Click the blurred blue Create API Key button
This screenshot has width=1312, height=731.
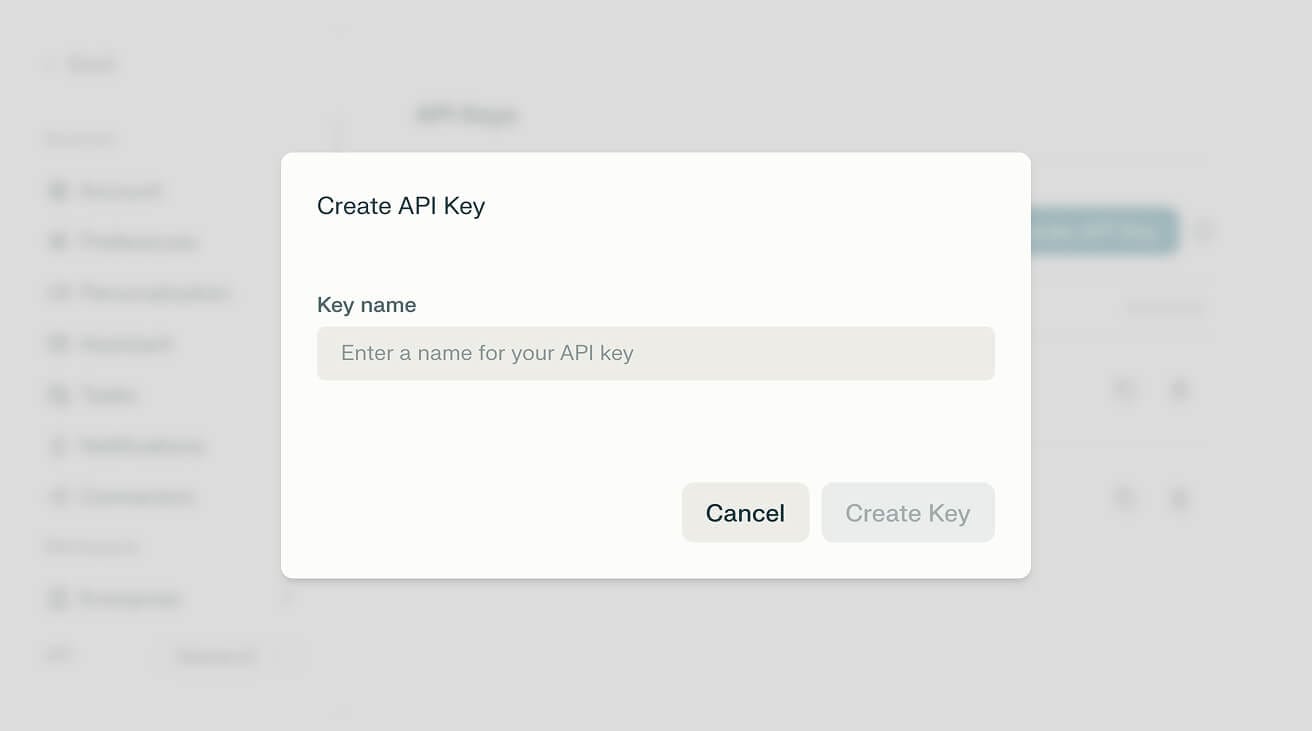pyautogui.click(x=1104, y=231)
